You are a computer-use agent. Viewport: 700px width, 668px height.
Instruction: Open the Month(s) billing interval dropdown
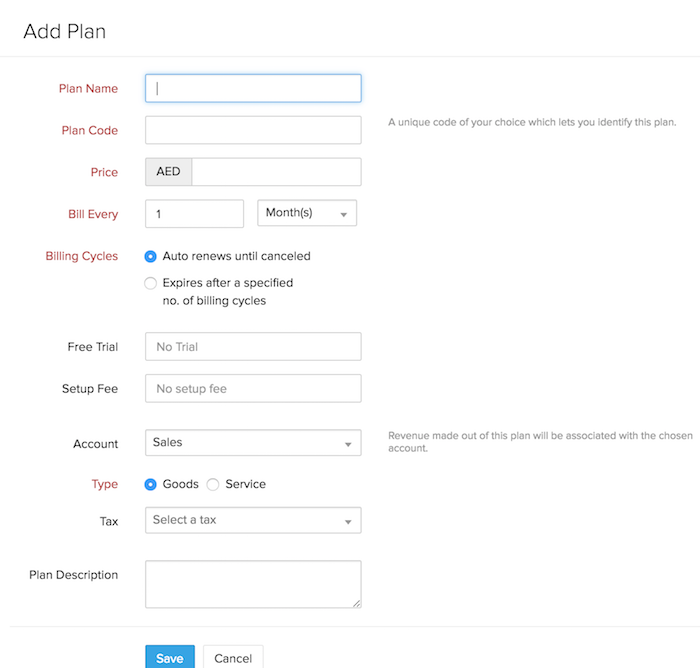click(307, 214)
